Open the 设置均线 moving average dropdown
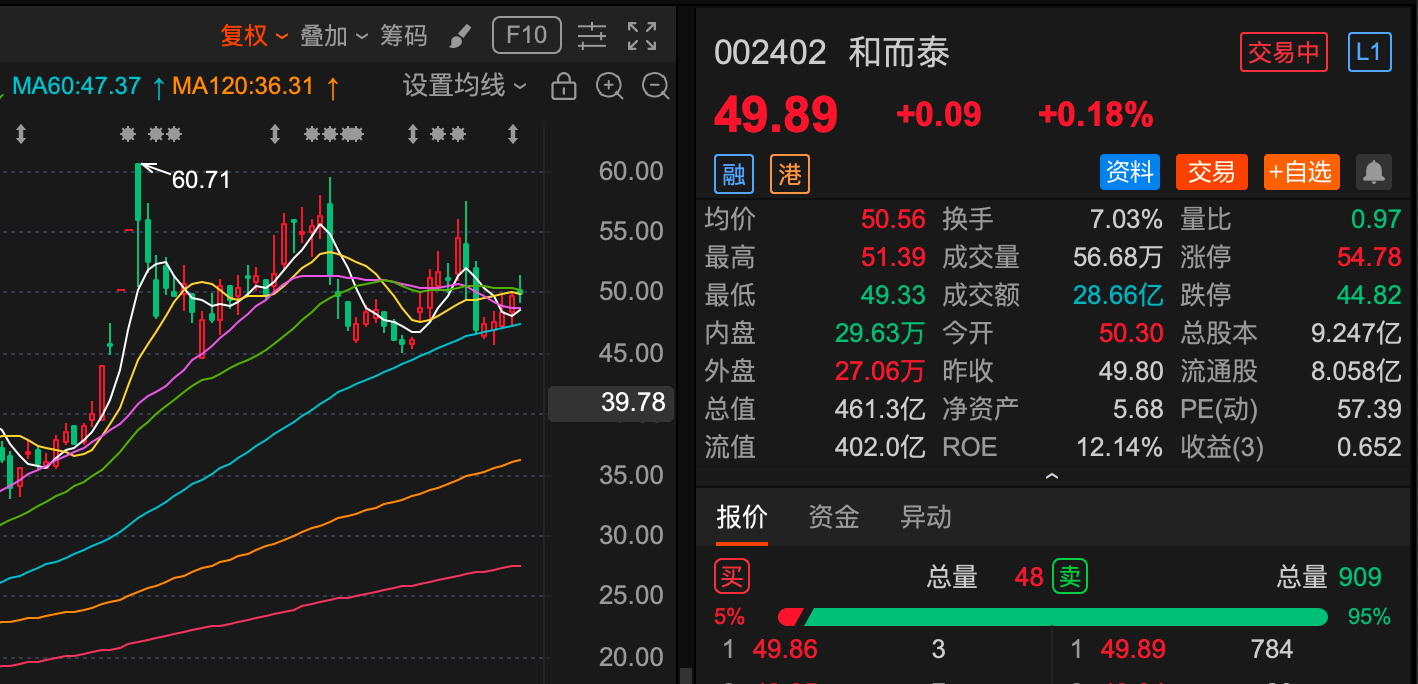 click(464, 86)
